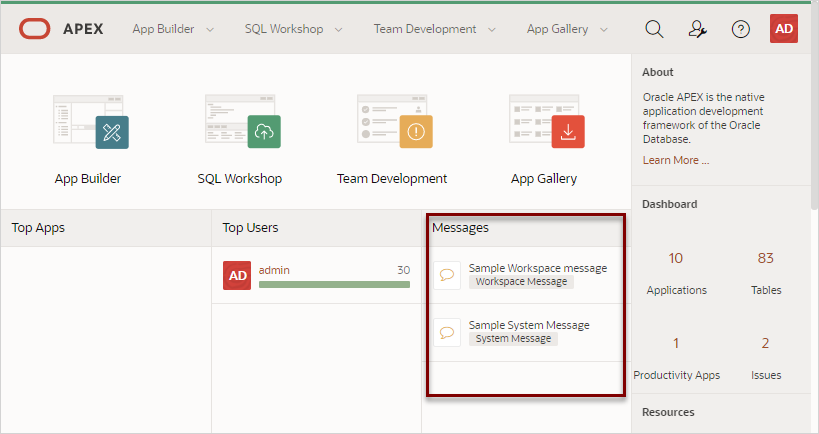Open the search magnifier icon
The width and height of the screenshot is (819, 434).
pos(654,29)
